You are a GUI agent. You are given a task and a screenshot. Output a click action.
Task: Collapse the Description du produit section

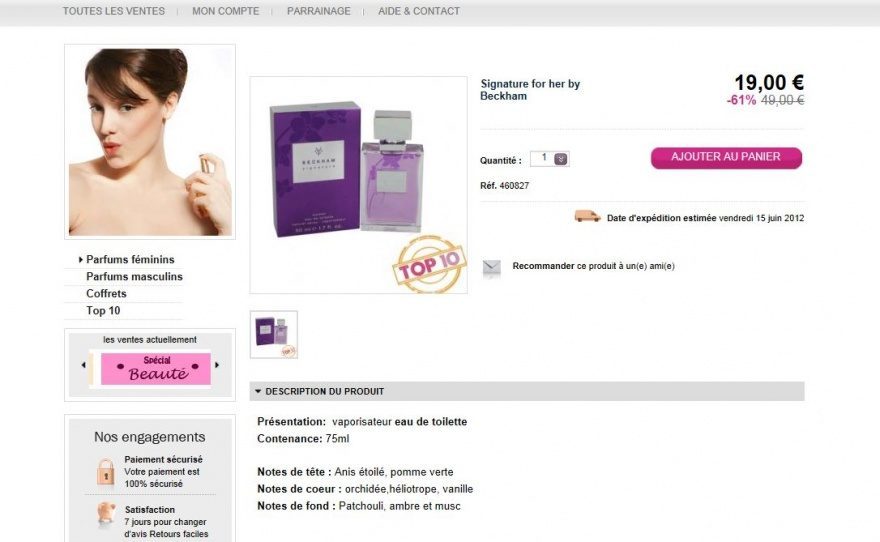[258, 391]
